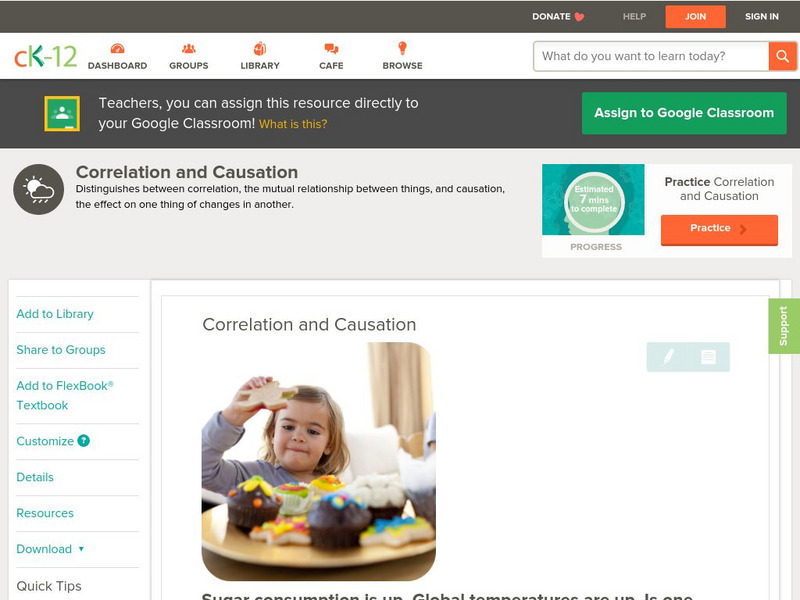The width and height of the screenshot is (800, 600).
Task: Expand the Download dropdown
Action: coord(50,549)
